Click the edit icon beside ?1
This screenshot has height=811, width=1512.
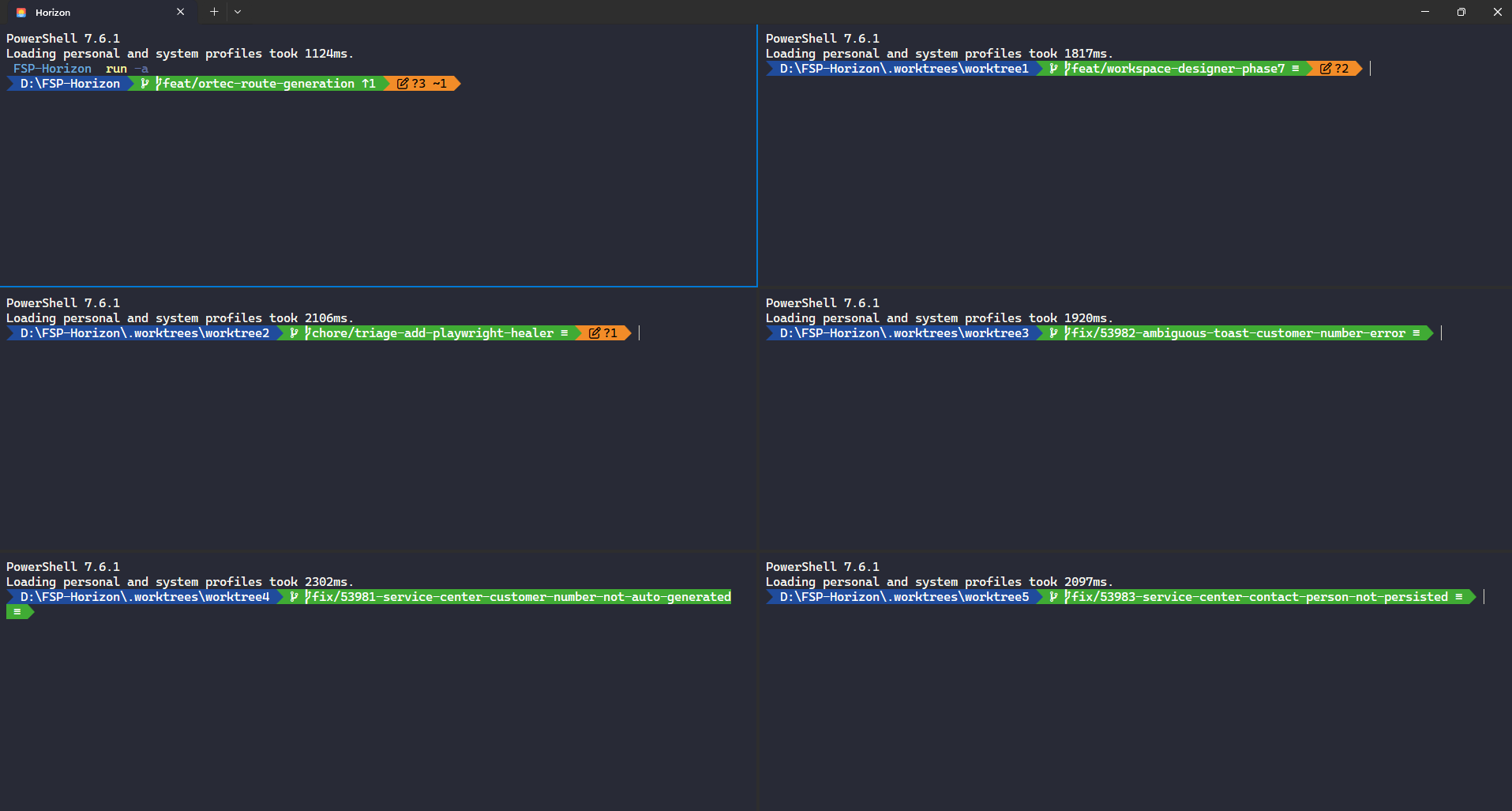[x=595, y=333]
